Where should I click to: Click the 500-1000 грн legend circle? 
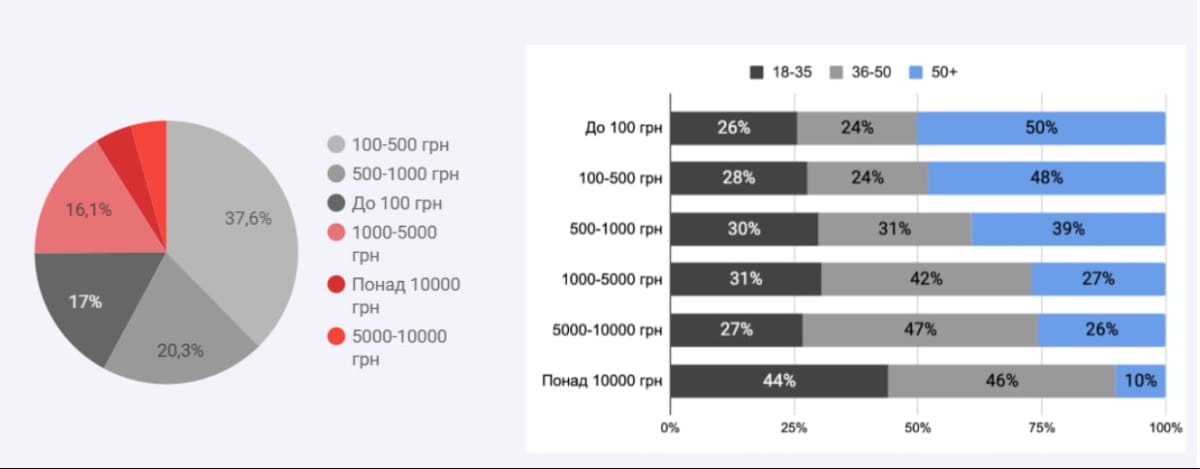337,175
